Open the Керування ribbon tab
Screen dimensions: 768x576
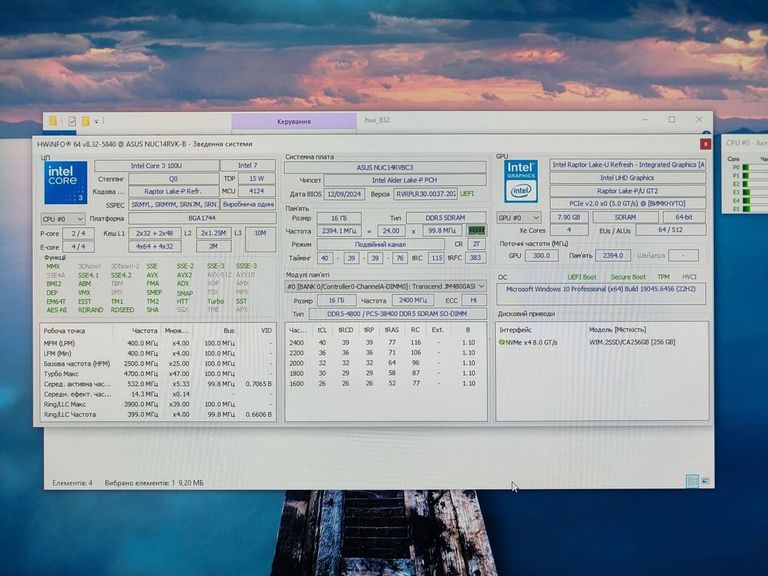(293, 121)
